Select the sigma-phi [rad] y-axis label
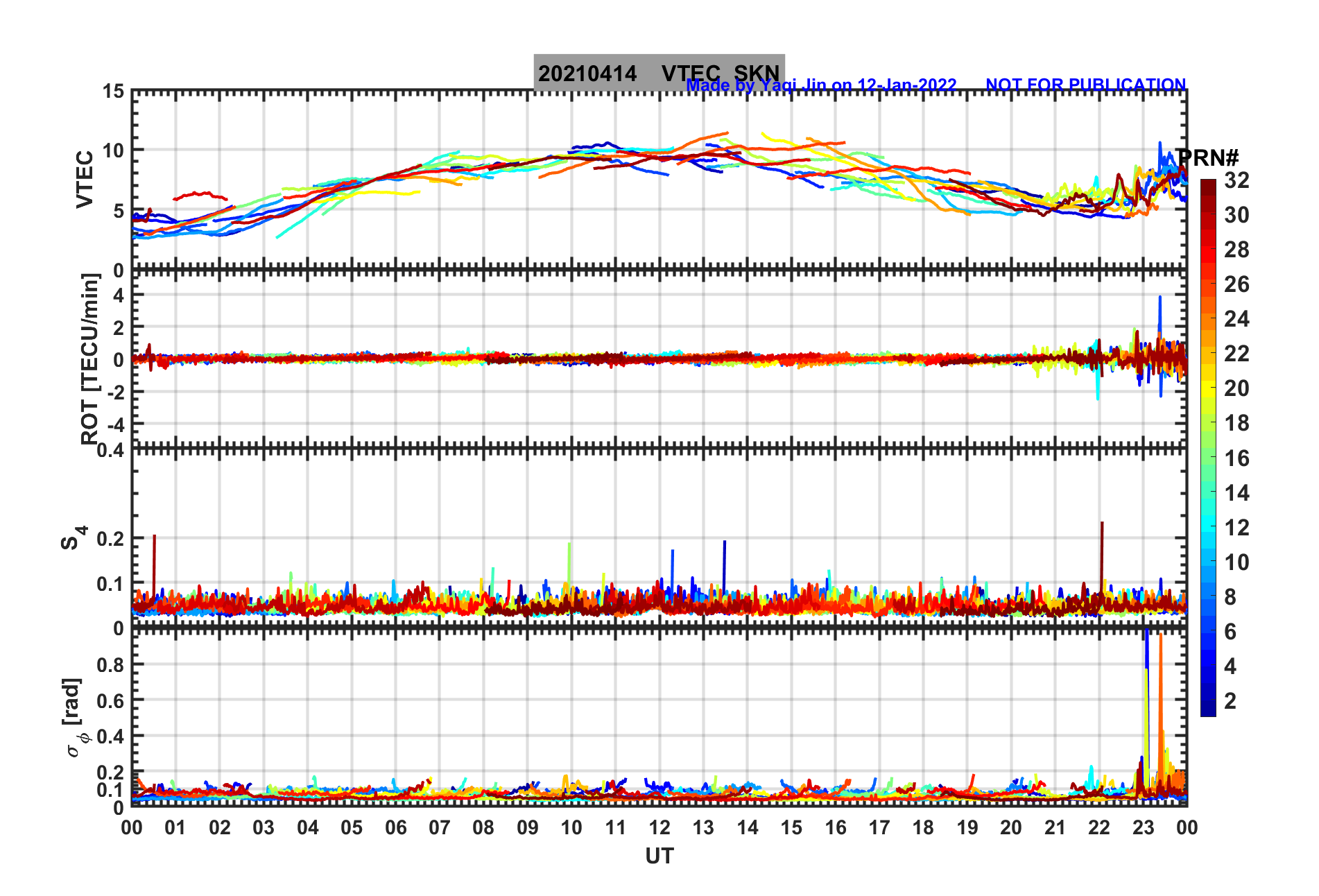 [x=76, y=718]
